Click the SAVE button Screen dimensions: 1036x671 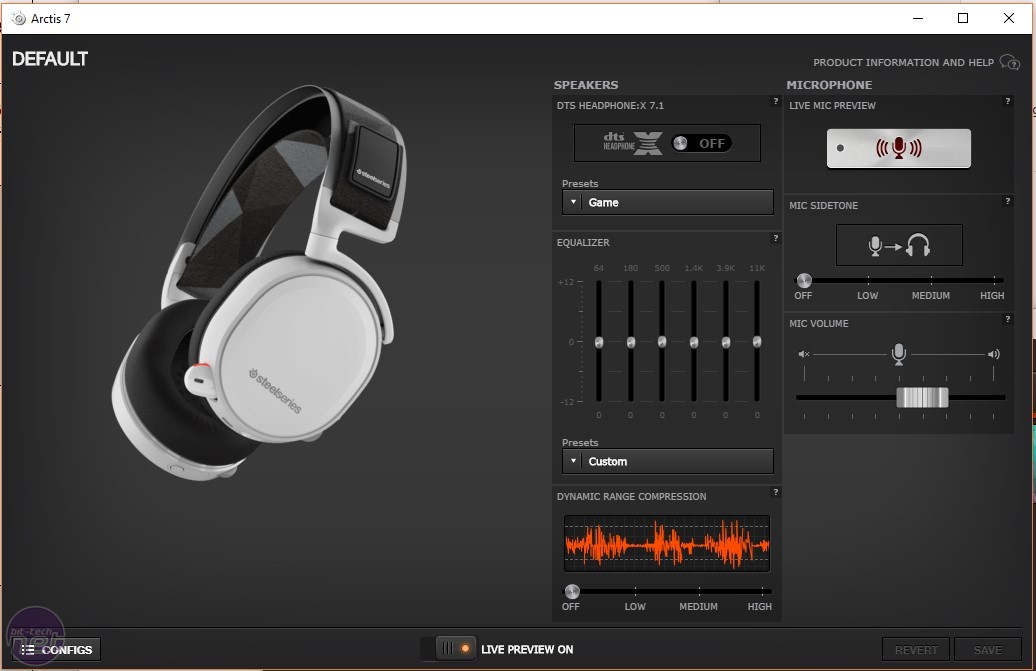pyautogui.click(x=988, y=650)
